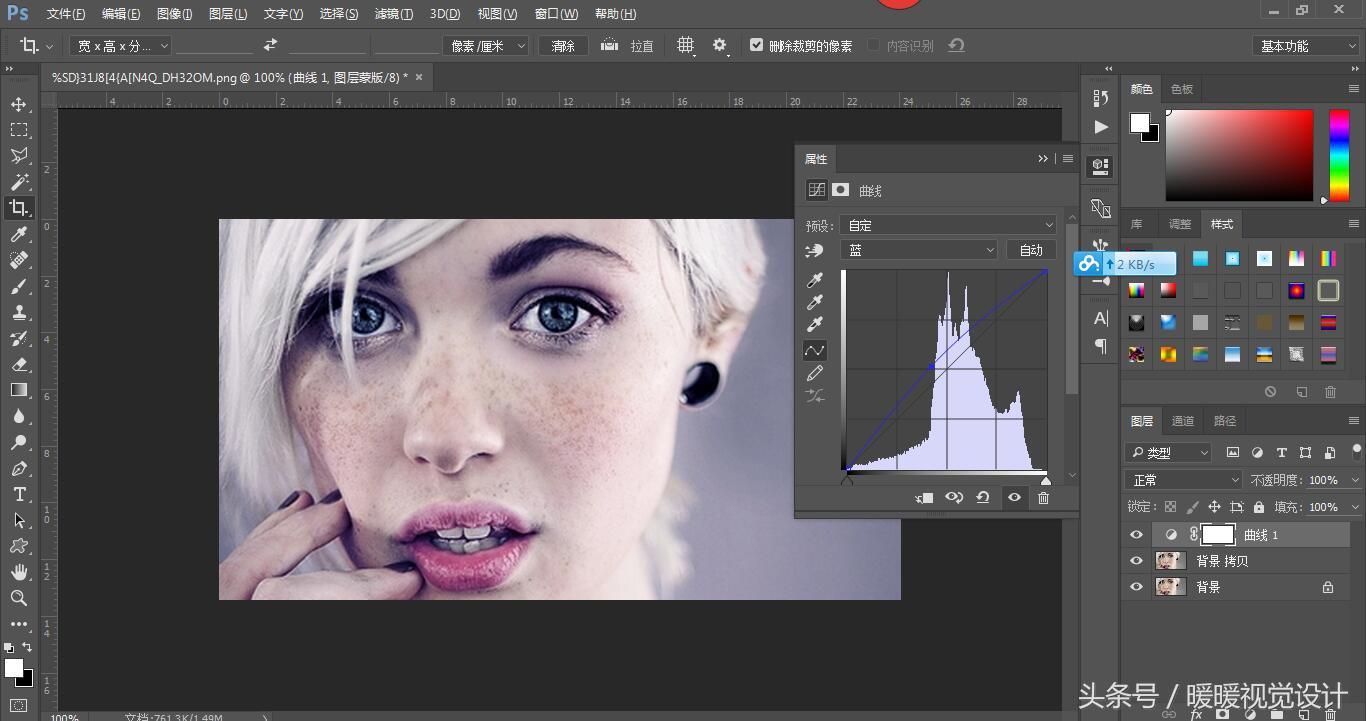
Task: Select the Rectangular Marquee tool
Action: (19, 130)
